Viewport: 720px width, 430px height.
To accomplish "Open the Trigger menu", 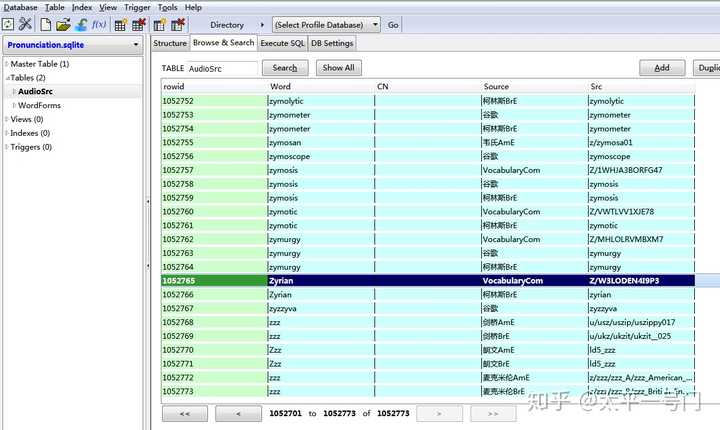I will [x=137, y=7].
